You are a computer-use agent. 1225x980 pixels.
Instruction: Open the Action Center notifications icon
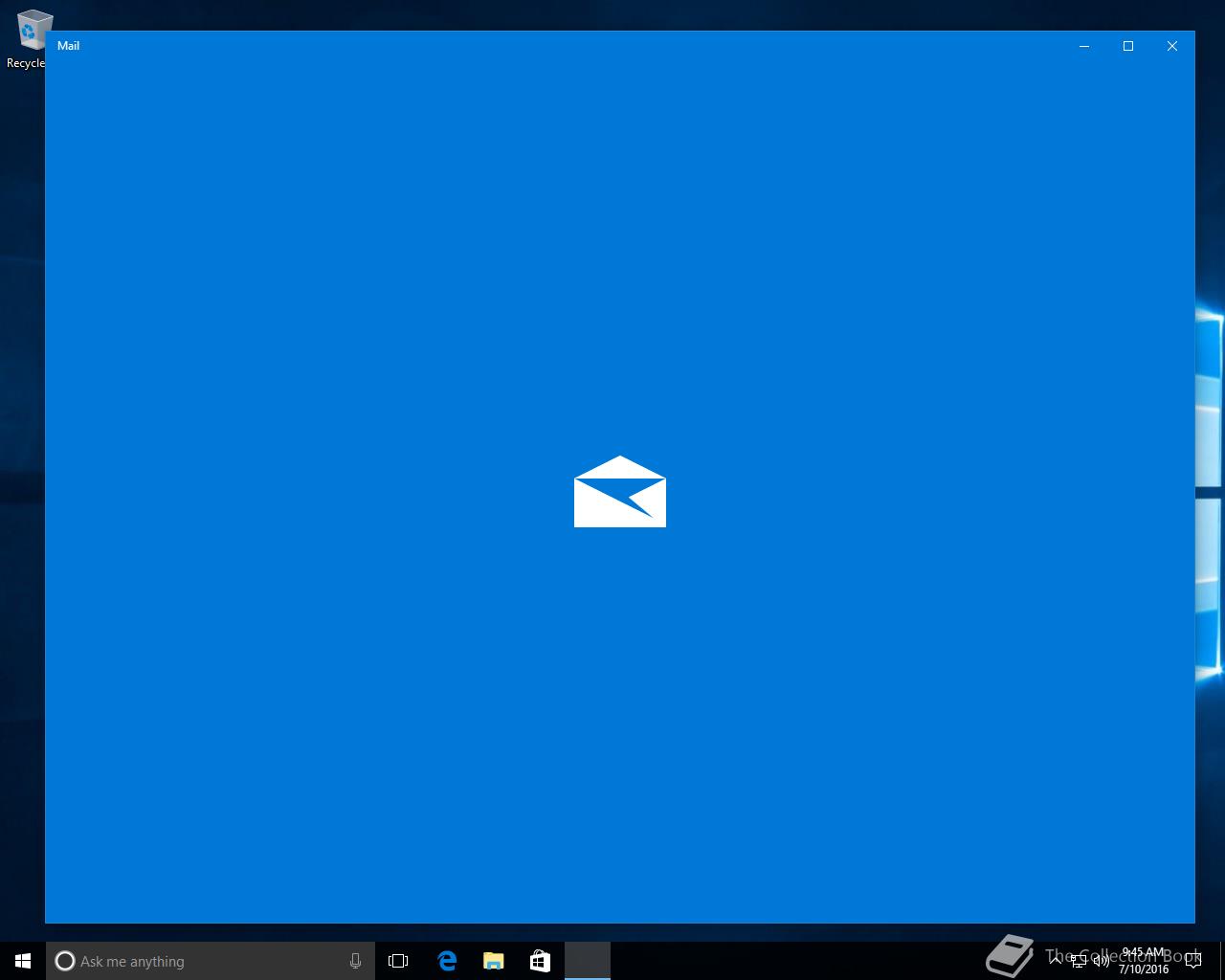[x=1193, y=961]
